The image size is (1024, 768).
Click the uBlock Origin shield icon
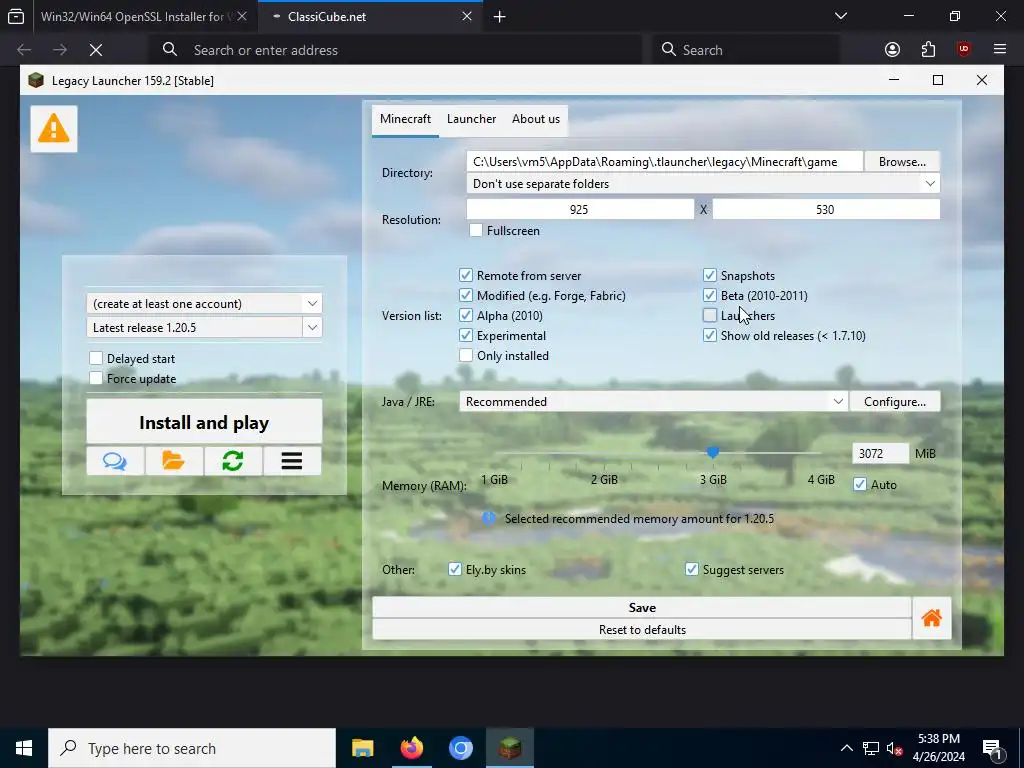tap(964, 50)
